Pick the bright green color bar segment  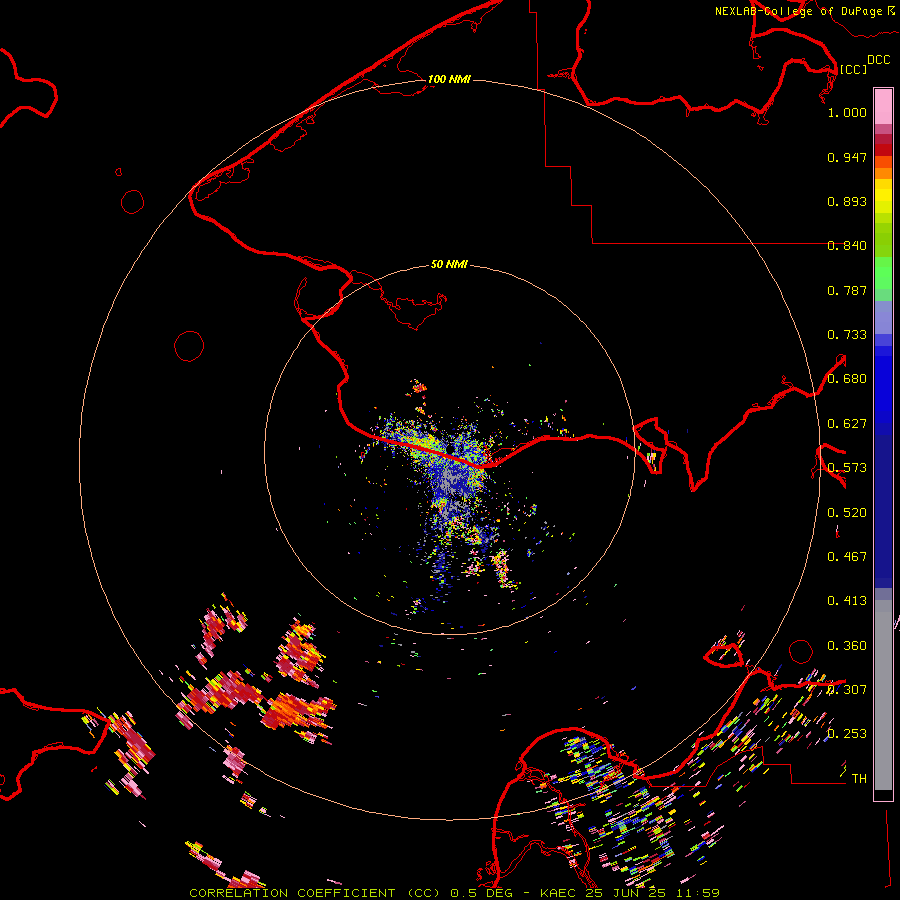(883, 273)
